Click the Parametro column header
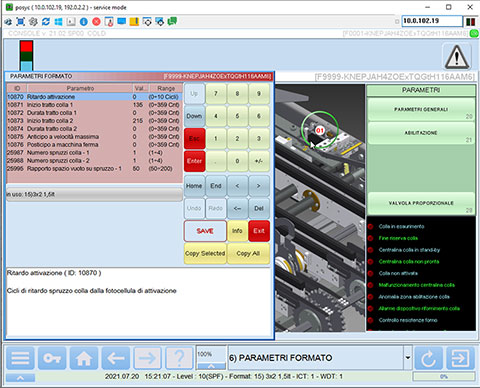This screenshot has width=480, height=388. pos(80,88)
